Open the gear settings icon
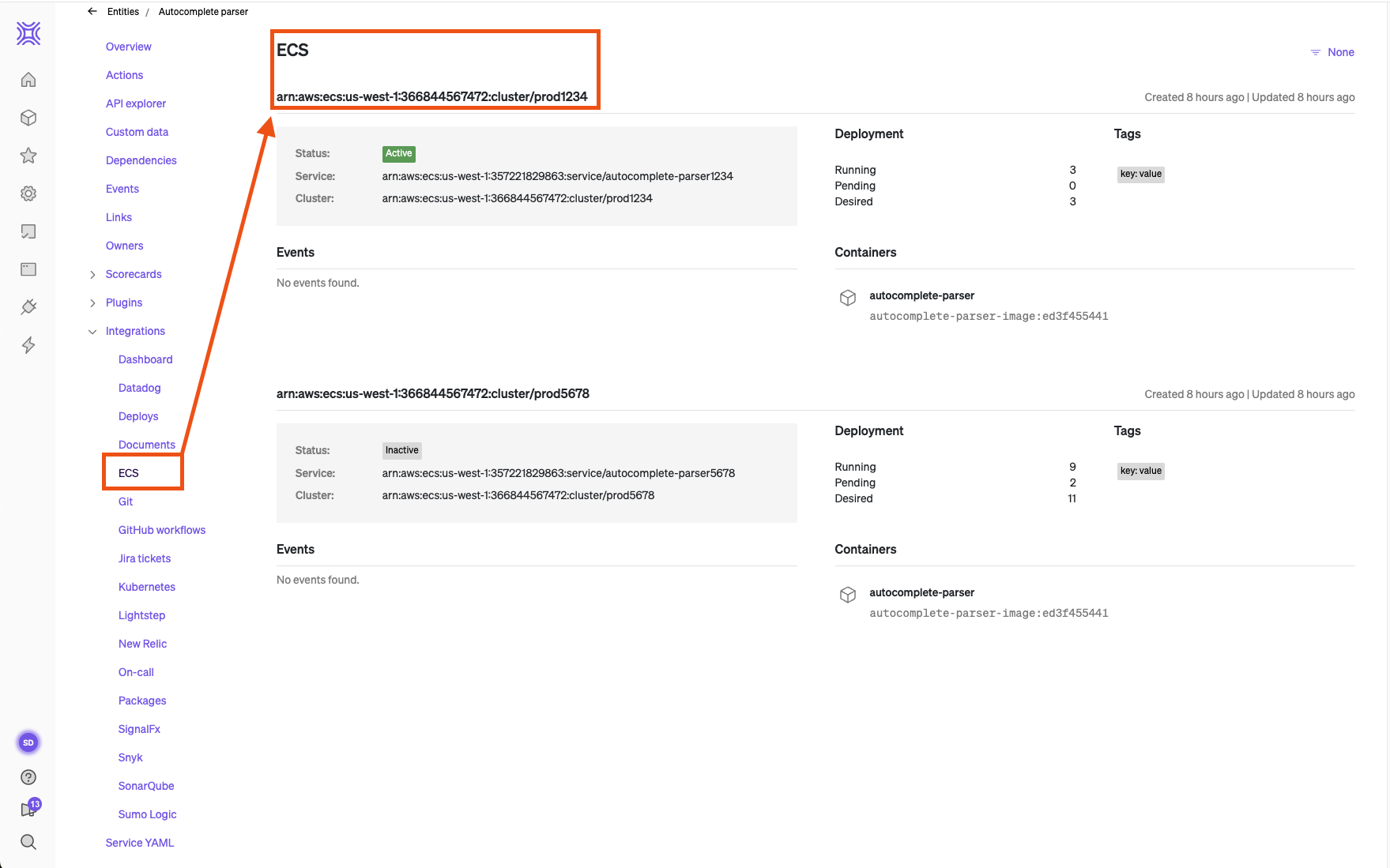This screenshot has width=1390, height=868. 28,194
